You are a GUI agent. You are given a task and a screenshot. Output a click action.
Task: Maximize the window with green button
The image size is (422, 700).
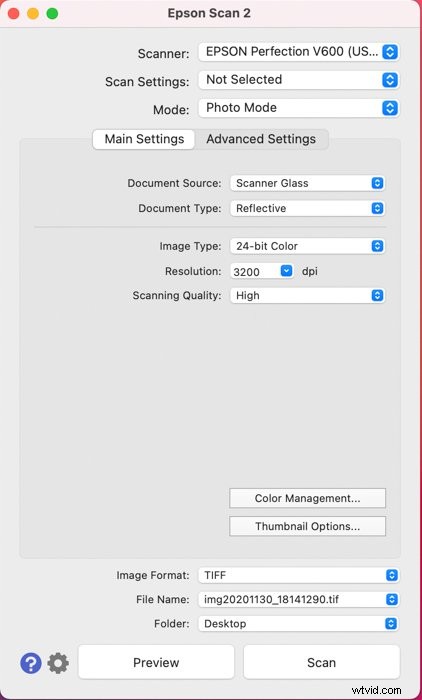coord(52,13)
